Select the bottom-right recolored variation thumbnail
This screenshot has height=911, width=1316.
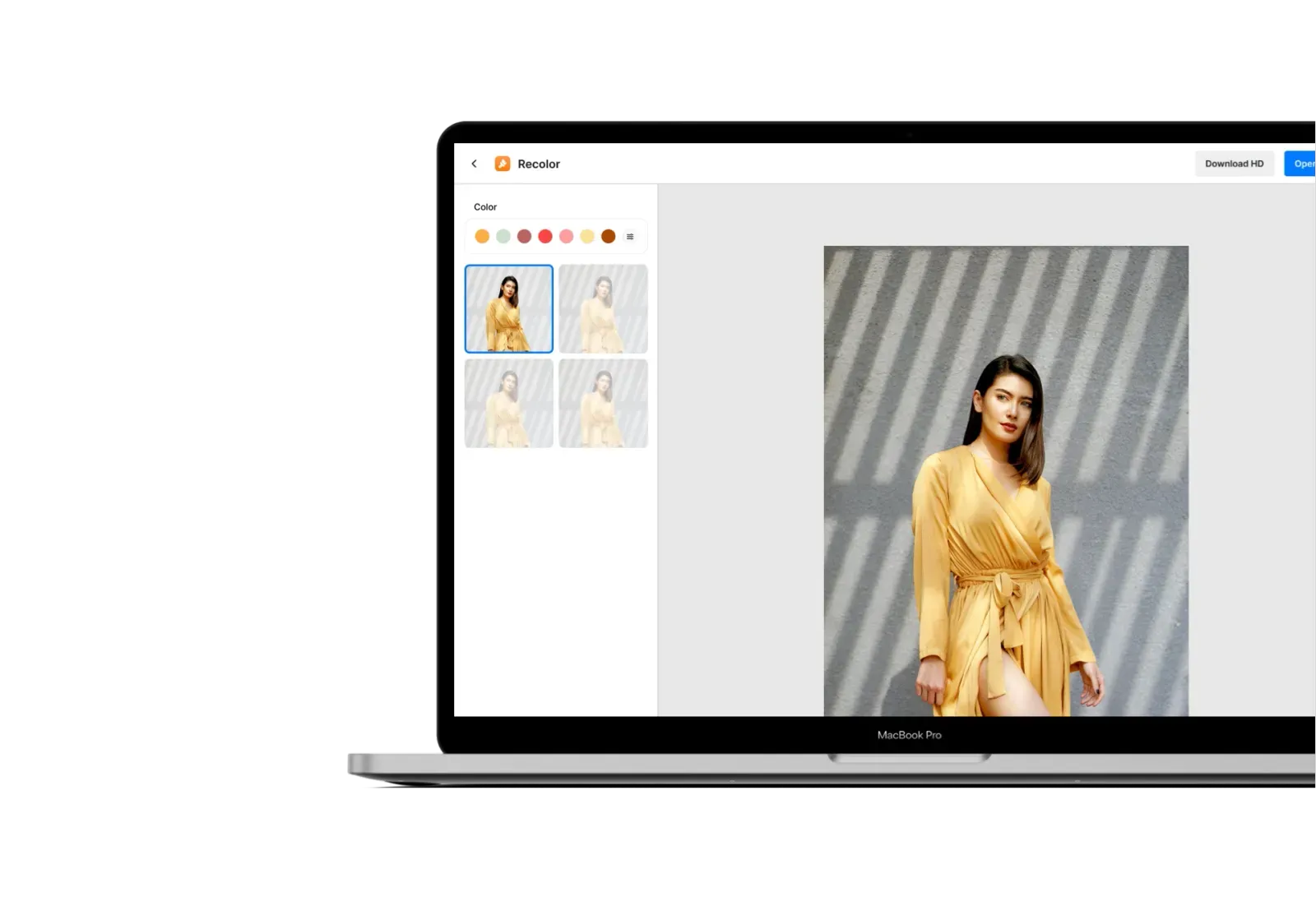603,403
